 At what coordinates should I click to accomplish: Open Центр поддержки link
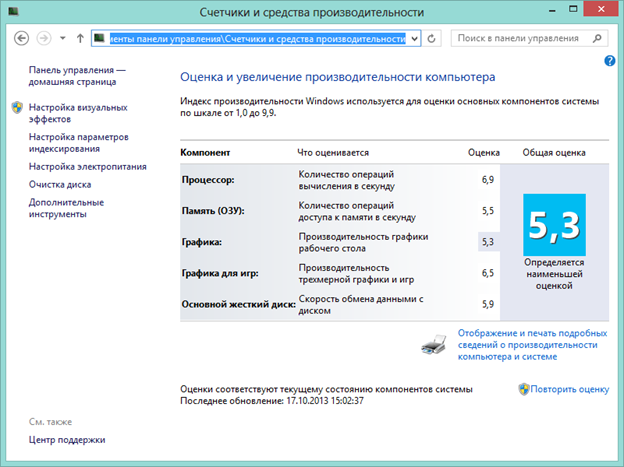[x=67, y=440]
